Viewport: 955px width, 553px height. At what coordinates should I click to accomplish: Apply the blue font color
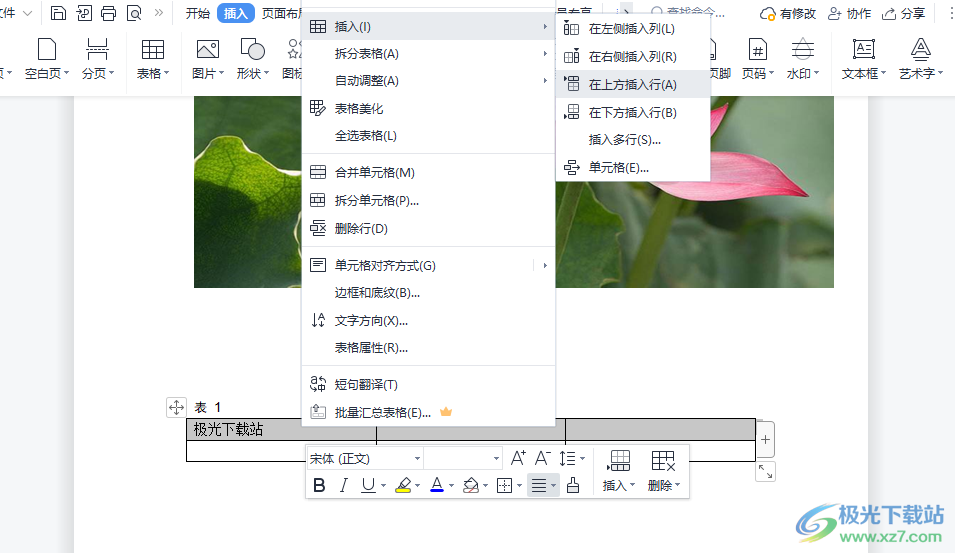[x=437, y=485]
